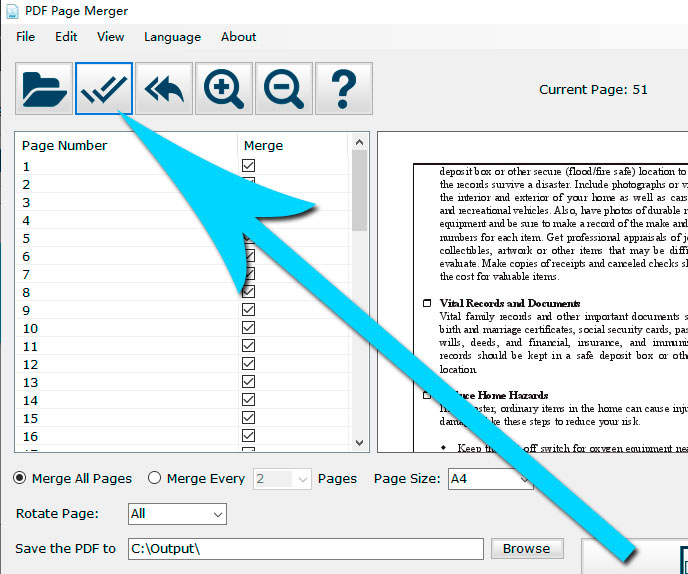Select the Merge Every radio button
This screenshot has width=688, height=574.
(x=154, y=477)
